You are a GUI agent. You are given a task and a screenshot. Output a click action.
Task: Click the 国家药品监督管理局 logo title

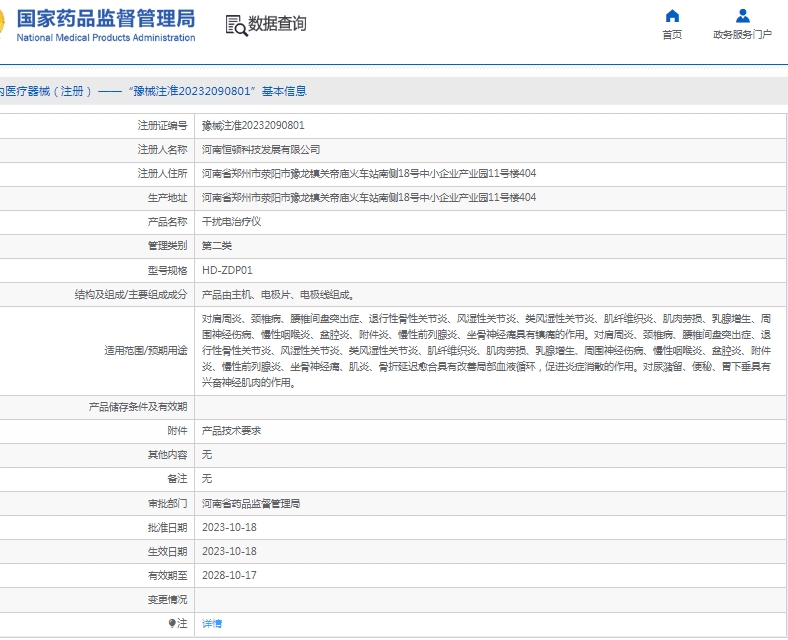pos(106,19)
